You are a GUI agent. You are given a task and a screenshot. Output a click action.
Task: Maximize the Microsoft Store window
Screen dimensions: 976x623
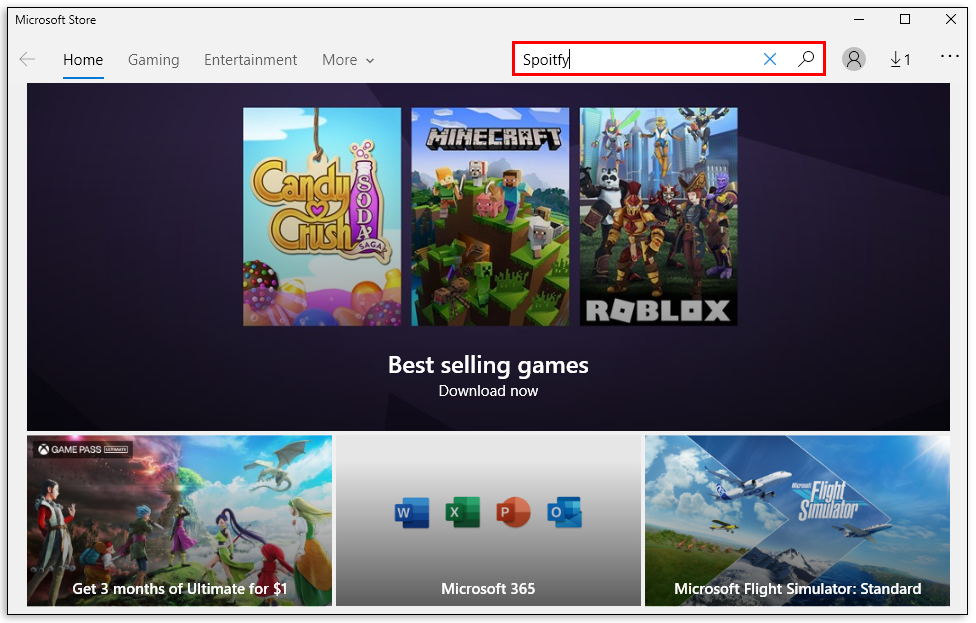pos(905,19)
